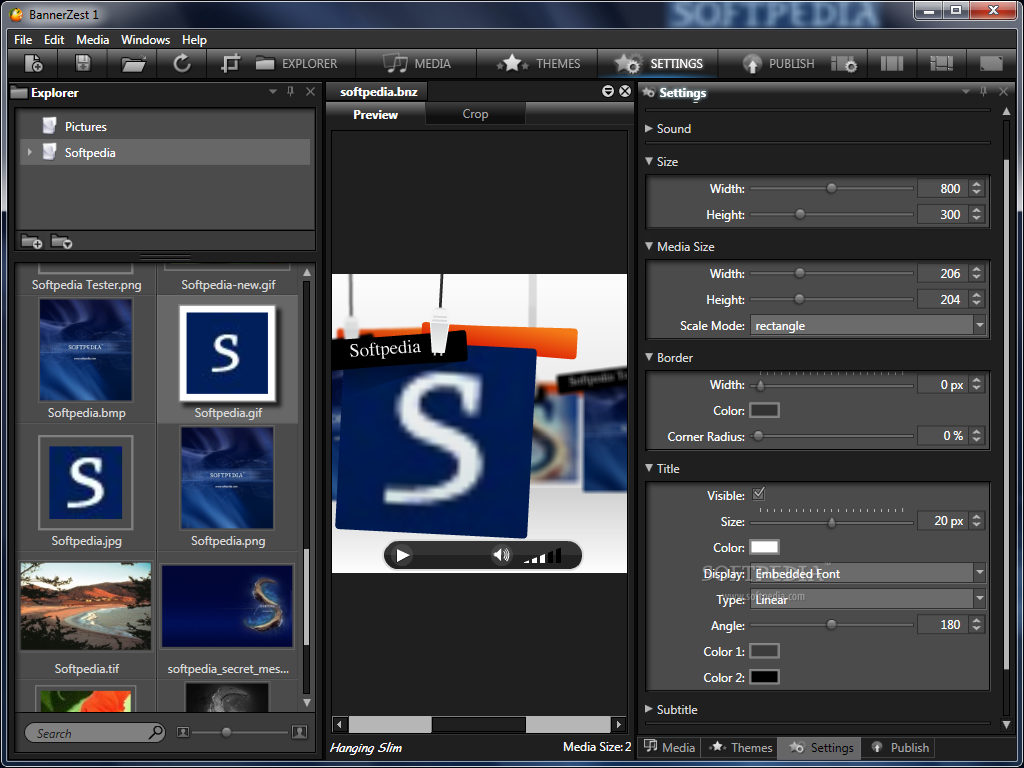The width and height of the screenshot is (1024, 768).
Task: Switch to the bottom Publish tab
Action: click(x=899, y=747)
